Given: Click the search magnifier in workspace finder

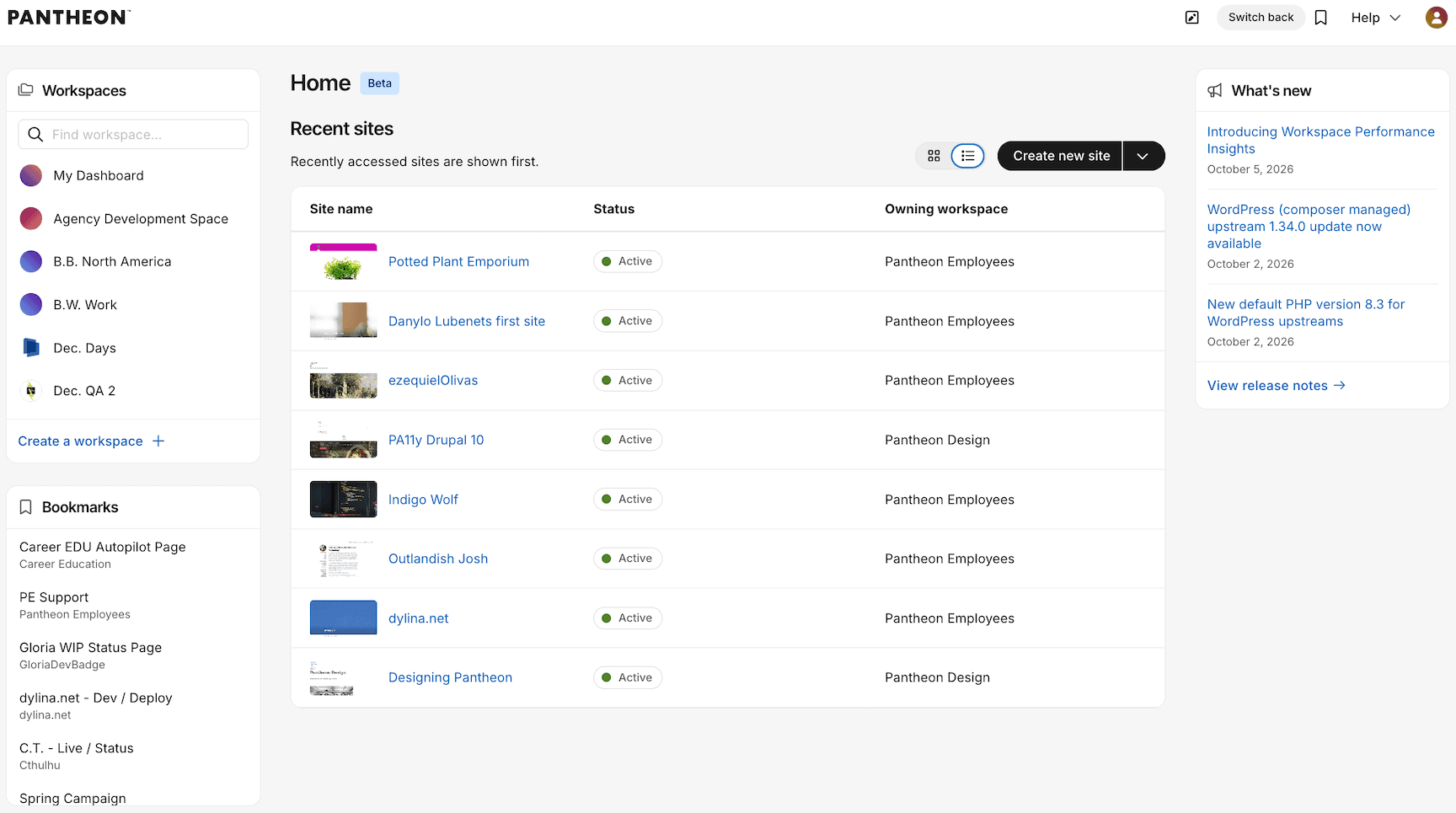Looking at the screenshot, I should [35, 135].
